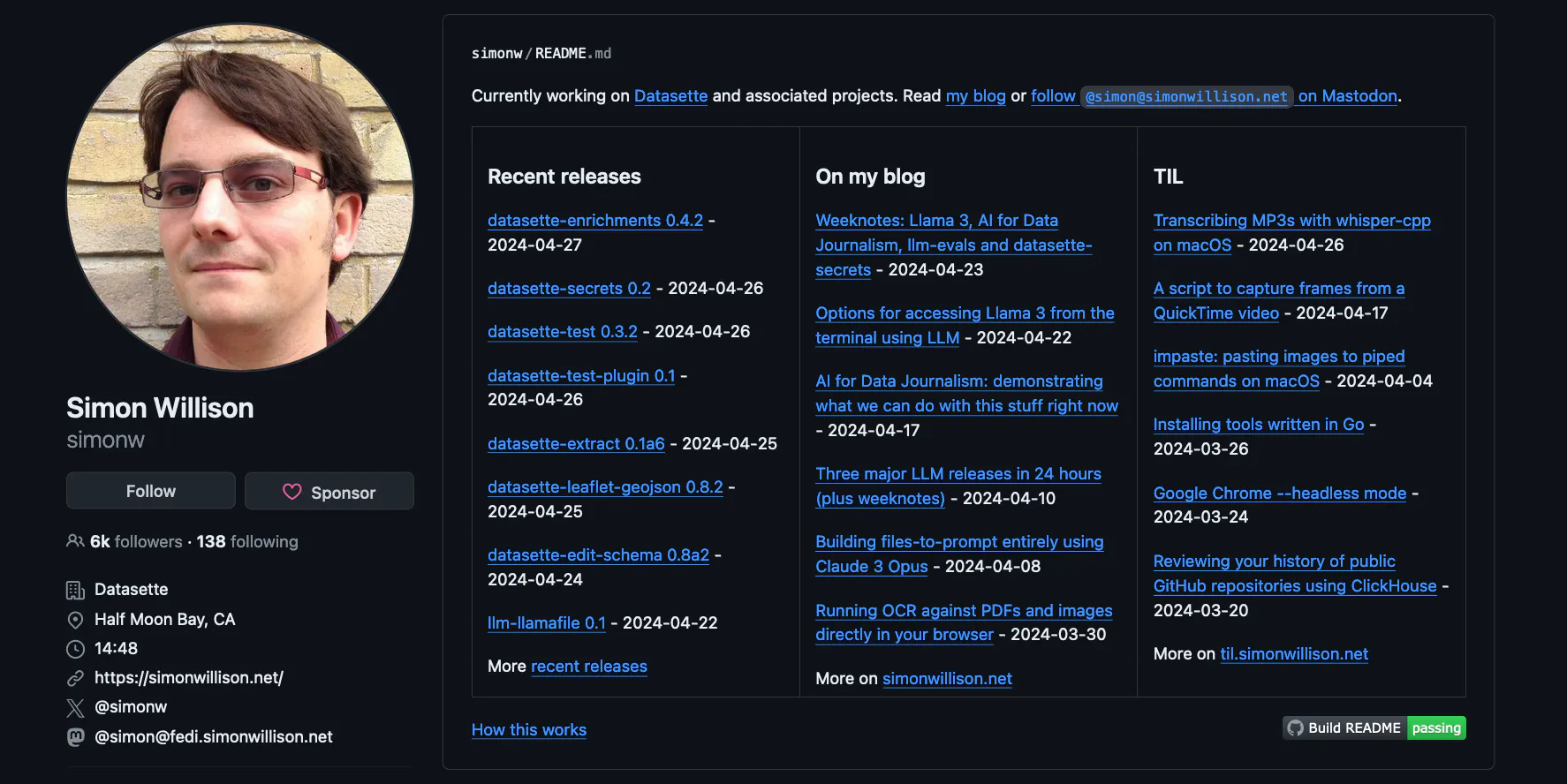
Task: Open the 'my blog' link
Action: pyautogui.click(x=975, y=96)
